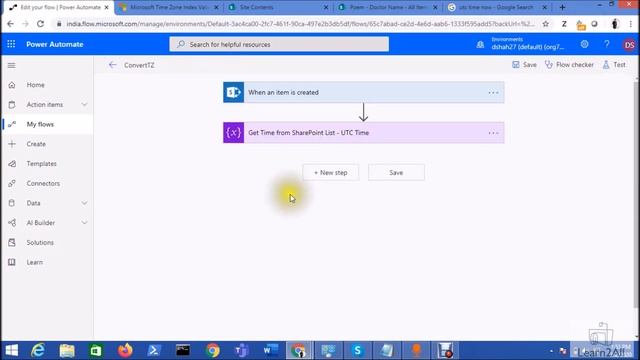Viewport: 640px width, 360px height.
Task: Open Chrome menu three dots
Action: point(631,24)
